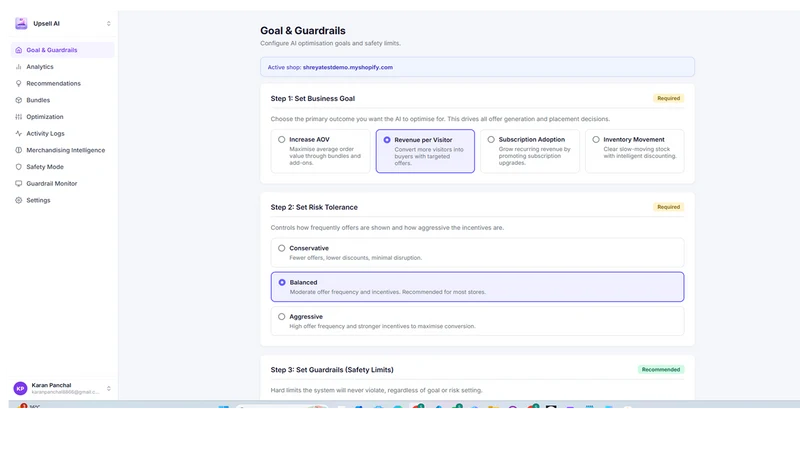Open the shreyatestdemo.myshopify.com shop link
800x450 pixels.
pos(348,67)
